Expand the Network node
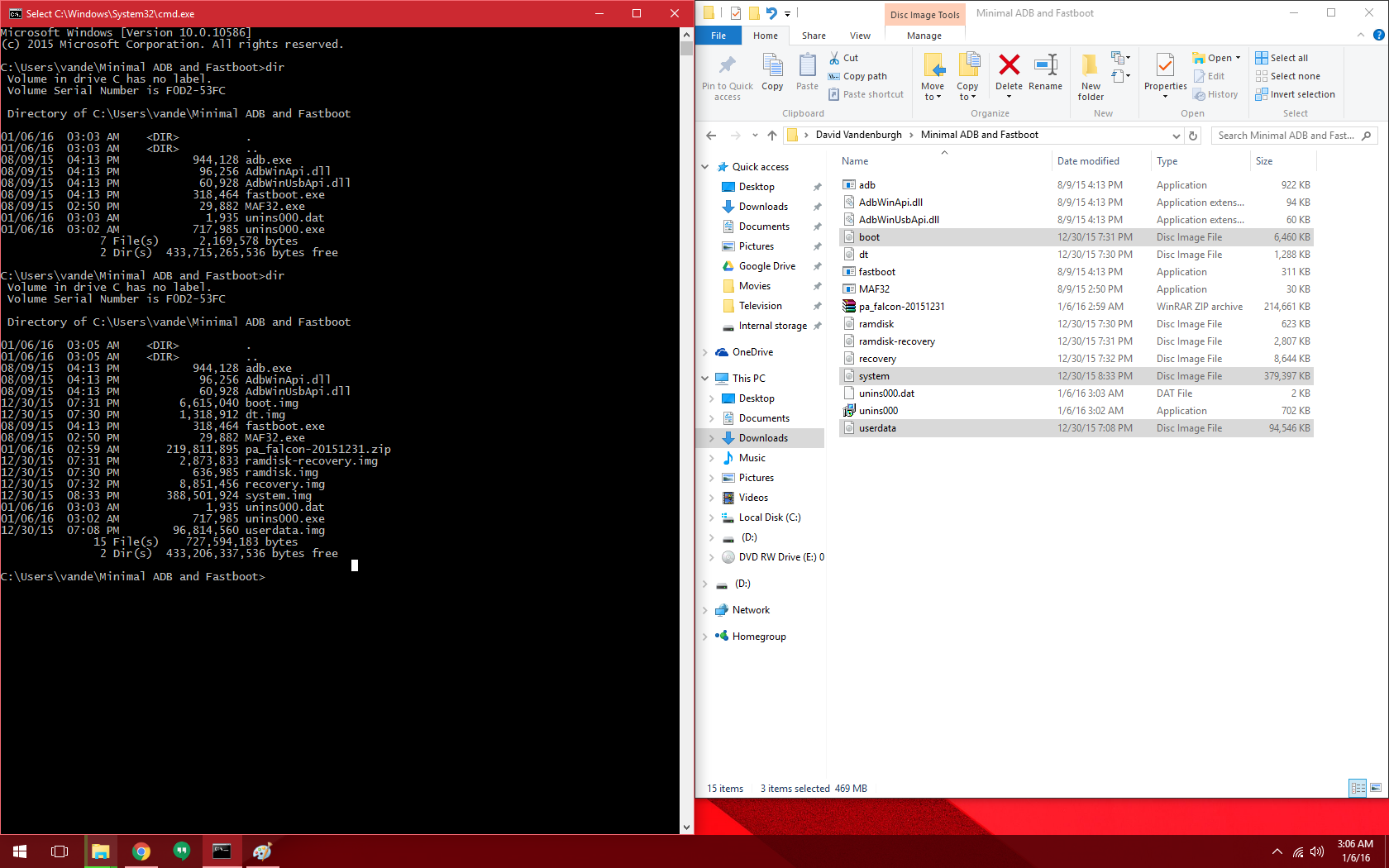This screenshot has width=1389, height=868. [x=705, y=610]
